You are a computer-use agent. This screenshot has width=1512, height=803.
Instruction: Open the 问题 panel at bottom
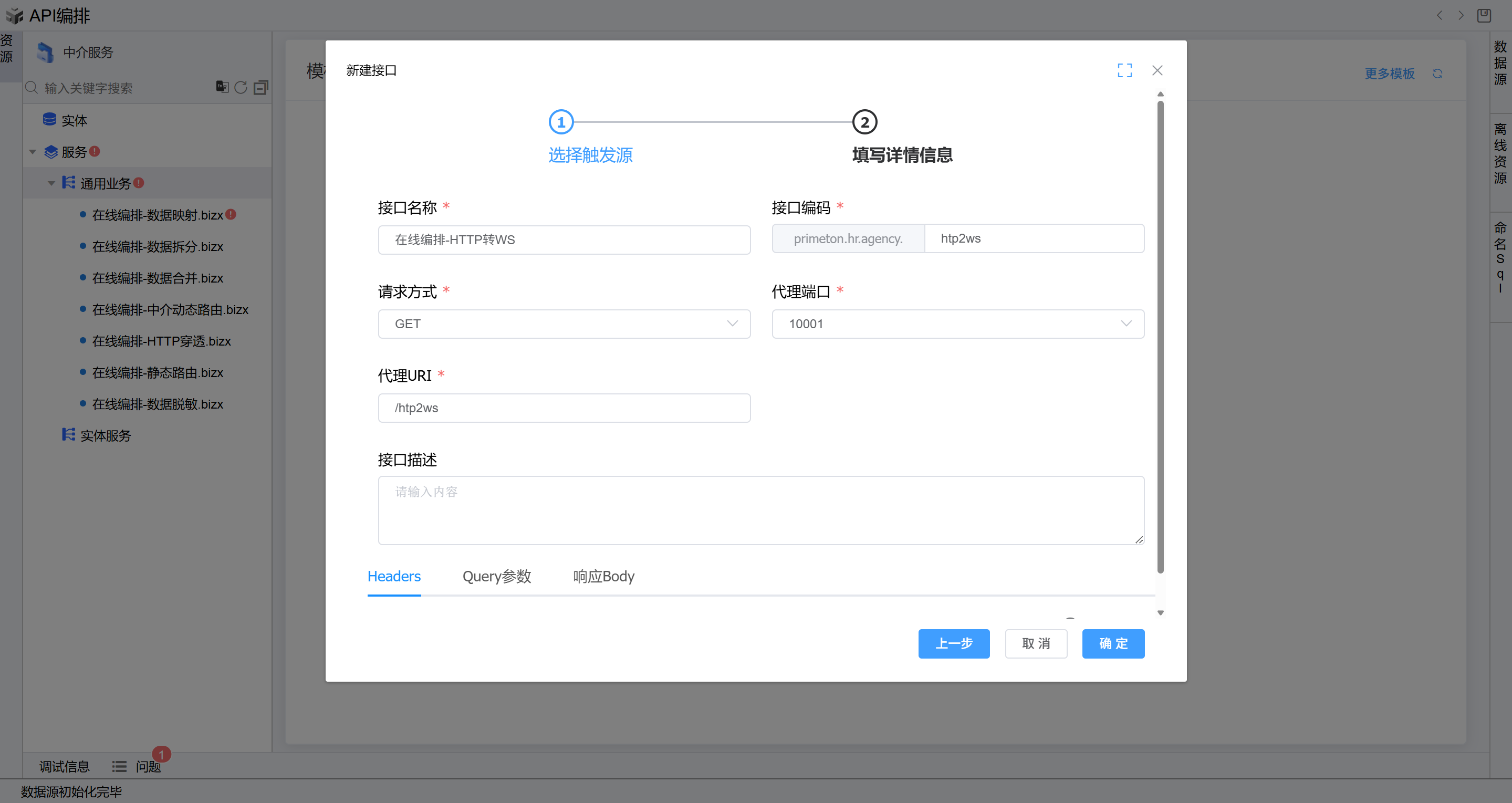tap(148, 766)
